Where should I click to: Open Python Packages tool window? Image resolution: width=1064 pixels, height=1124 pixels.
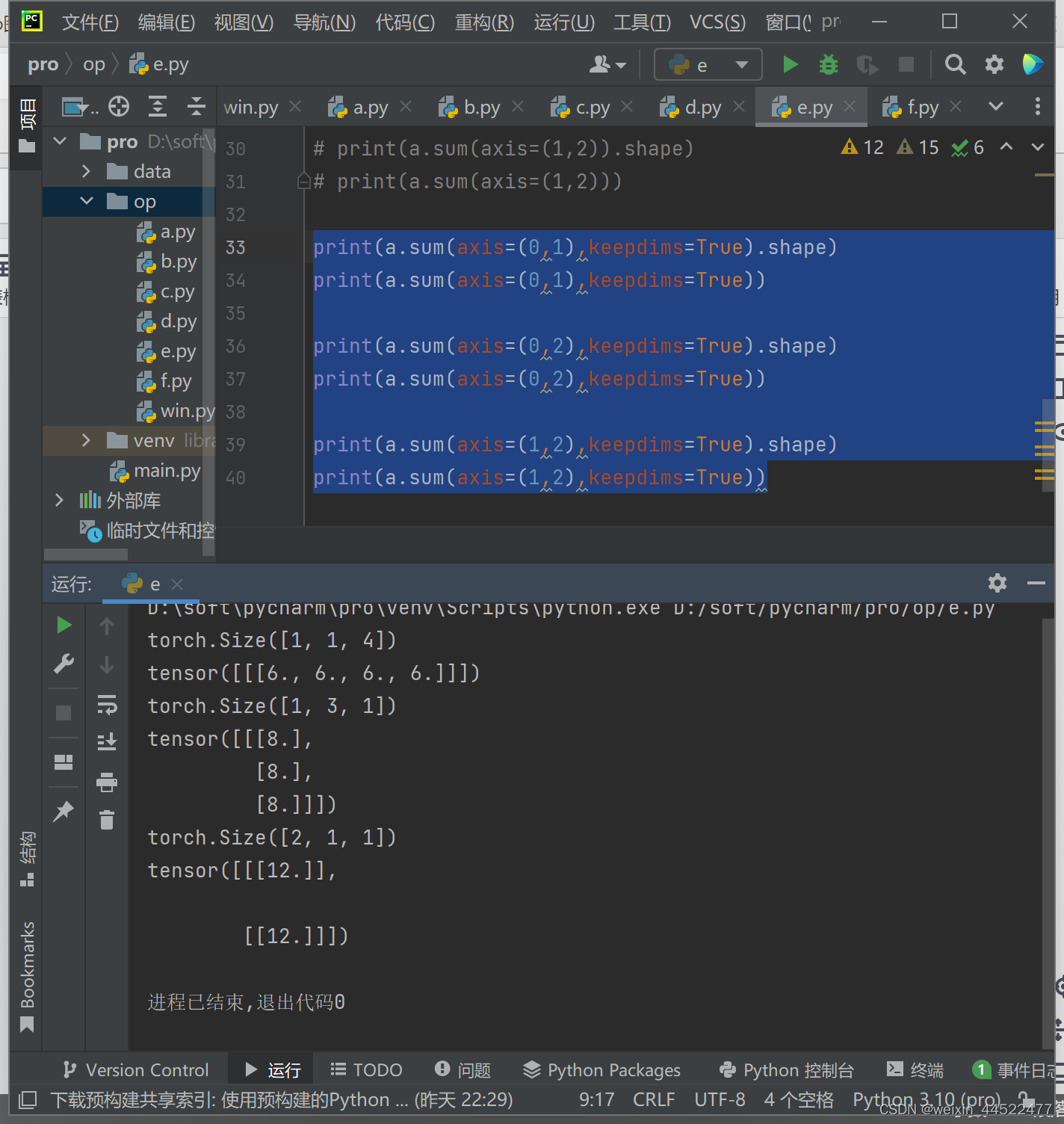pos(601,1070)
